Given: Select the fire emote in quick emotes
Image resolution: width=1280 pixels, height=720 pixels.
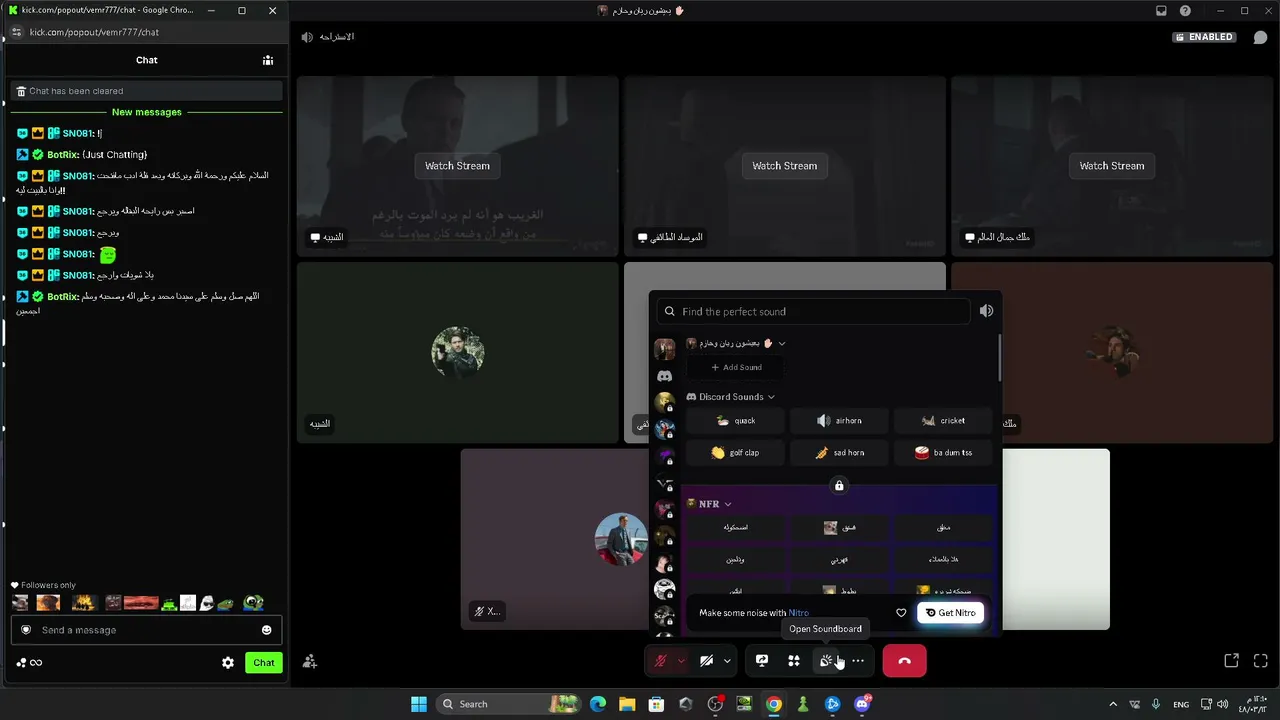Looking at the screenshot, I should [x=83, y=603].
